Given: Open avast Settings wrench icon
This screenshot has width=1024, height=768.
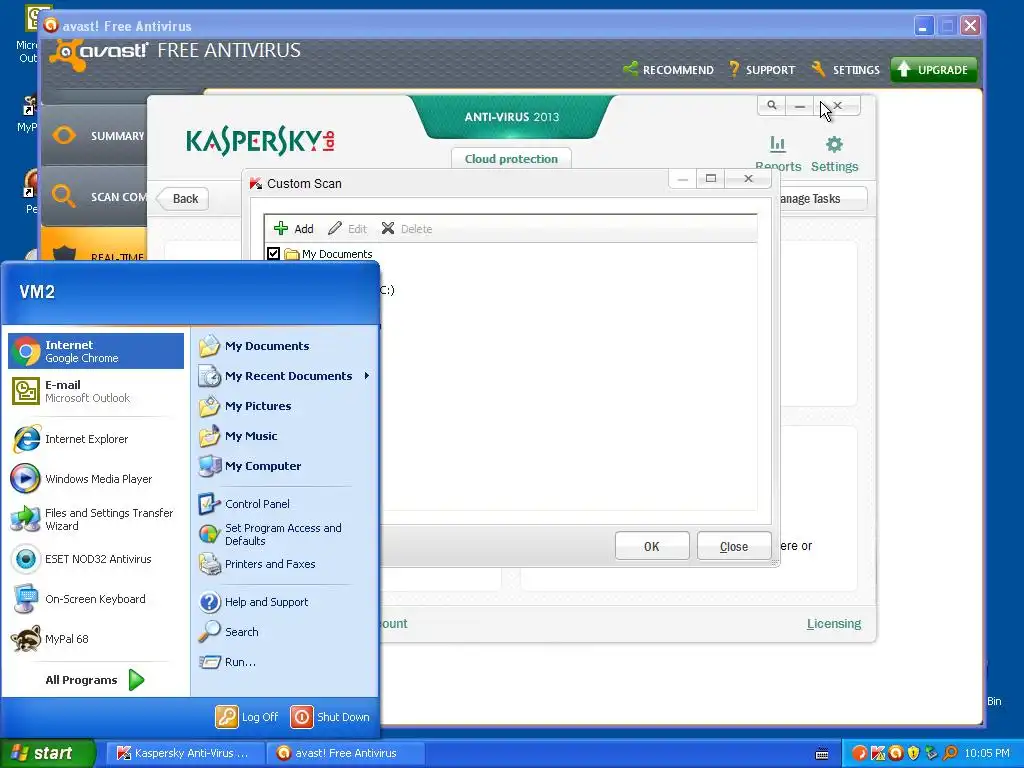Looking at the screenshot, I should click(x=818, y=69).
